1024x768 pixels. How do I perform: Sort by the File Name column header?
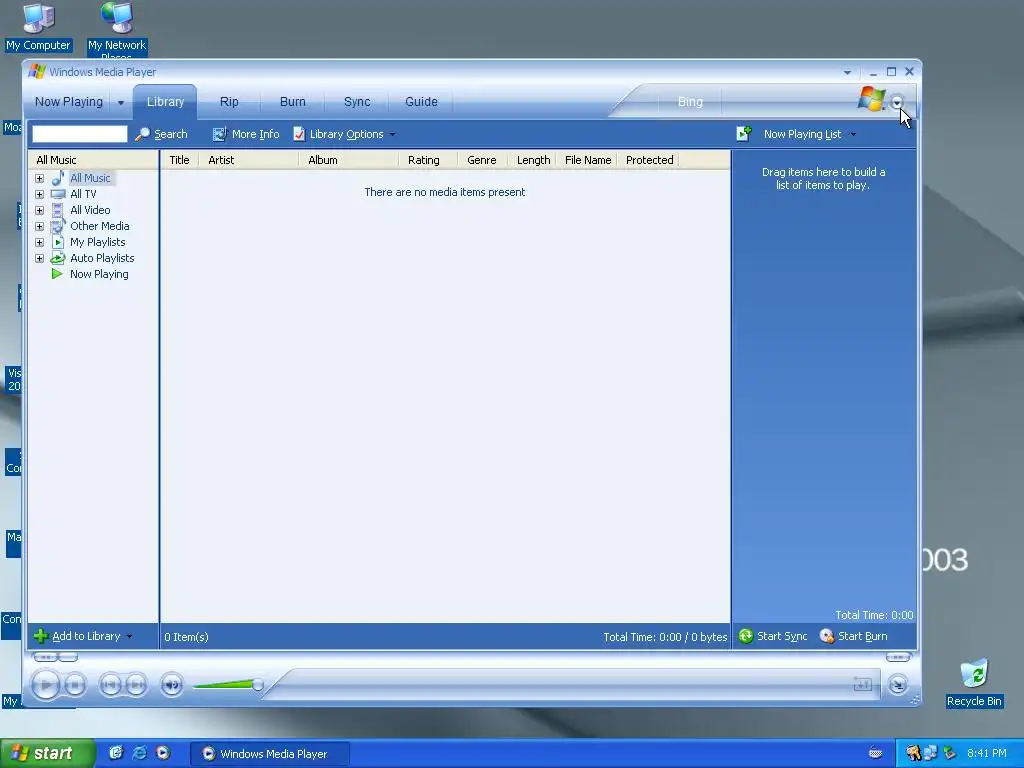[x=587, y=160]
